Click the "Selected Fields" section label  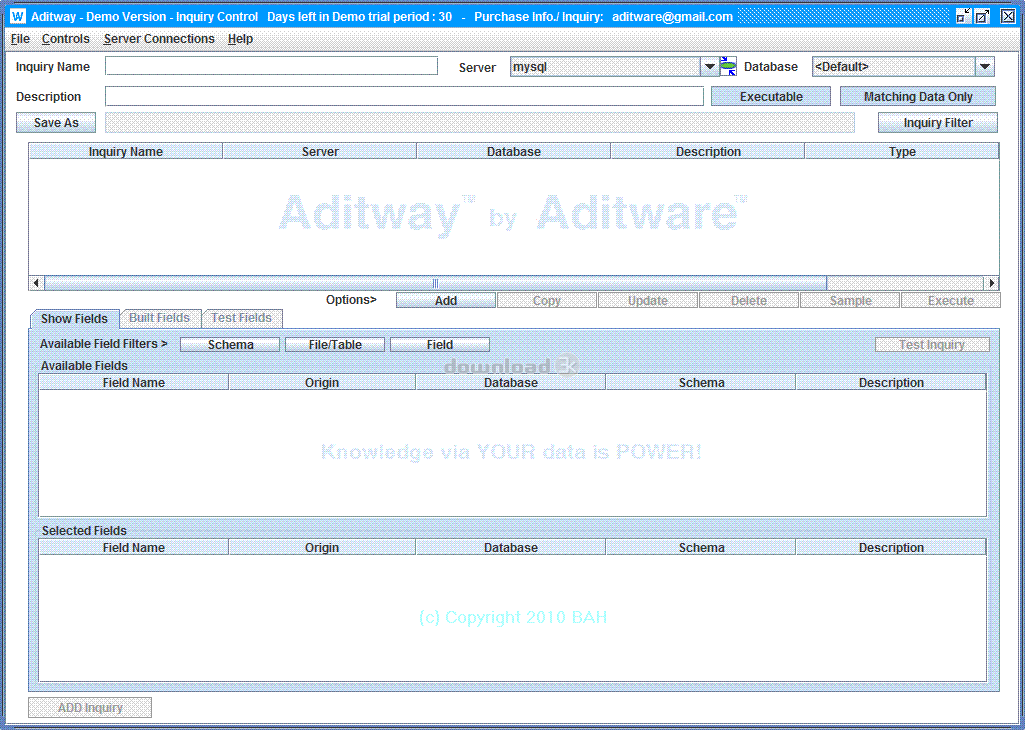84,531
